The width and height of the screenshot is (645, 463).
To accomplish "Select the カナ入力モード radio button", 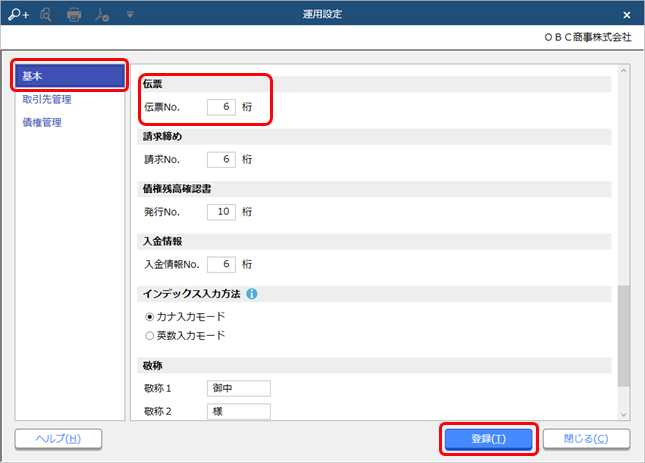I will tap(149, 317).
